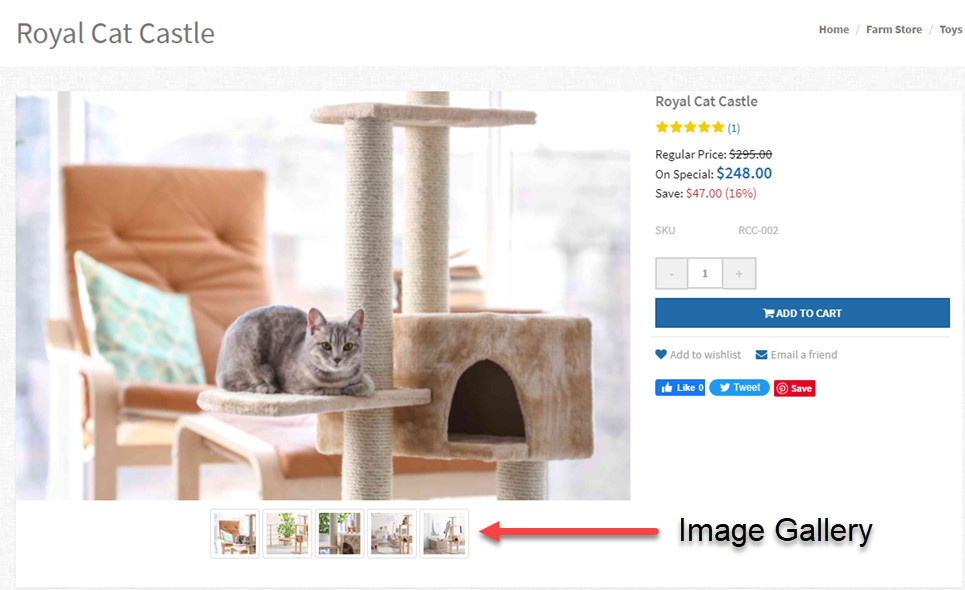Image resolution: width=965 pixels, height=590 pixels.
Task: Click the heart icon for wishlist
Action: click(661, 354)
